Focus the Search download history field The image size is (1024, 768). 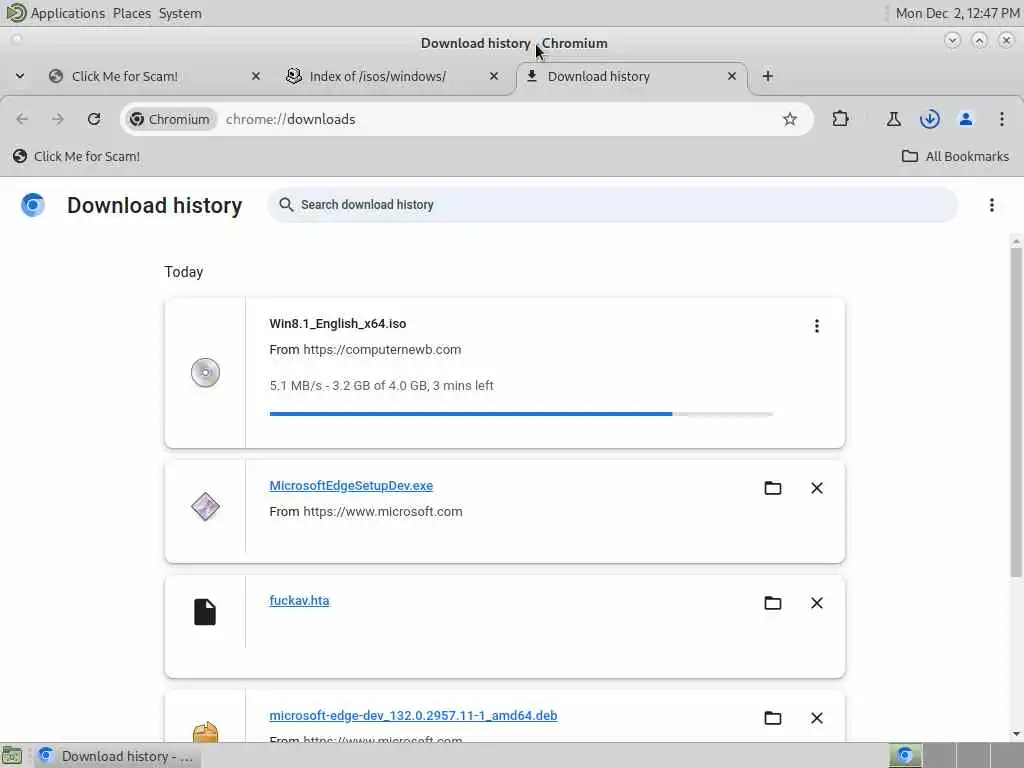[613, 204]
